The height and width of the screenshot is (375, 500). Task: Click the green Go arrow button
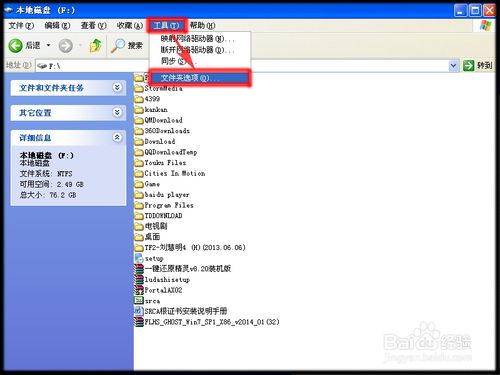tap(468, 66)
